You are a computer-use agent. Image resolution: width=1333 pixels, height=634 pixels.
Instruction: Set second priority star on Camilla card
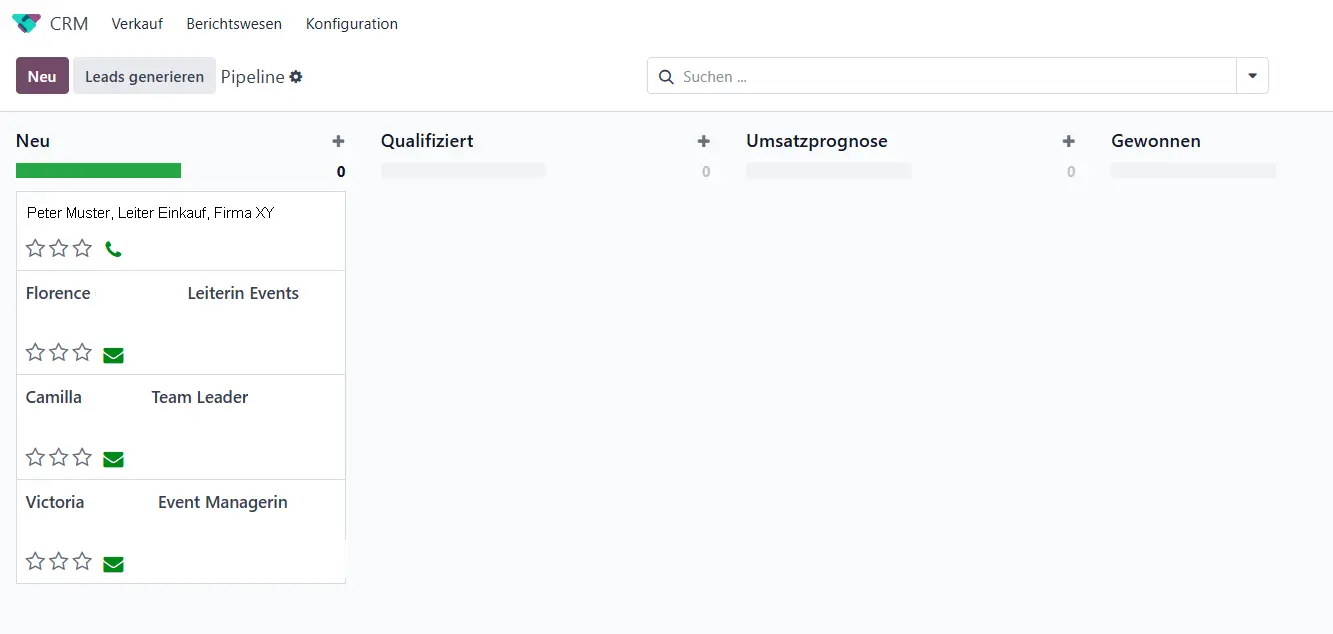tap(59, 457)
